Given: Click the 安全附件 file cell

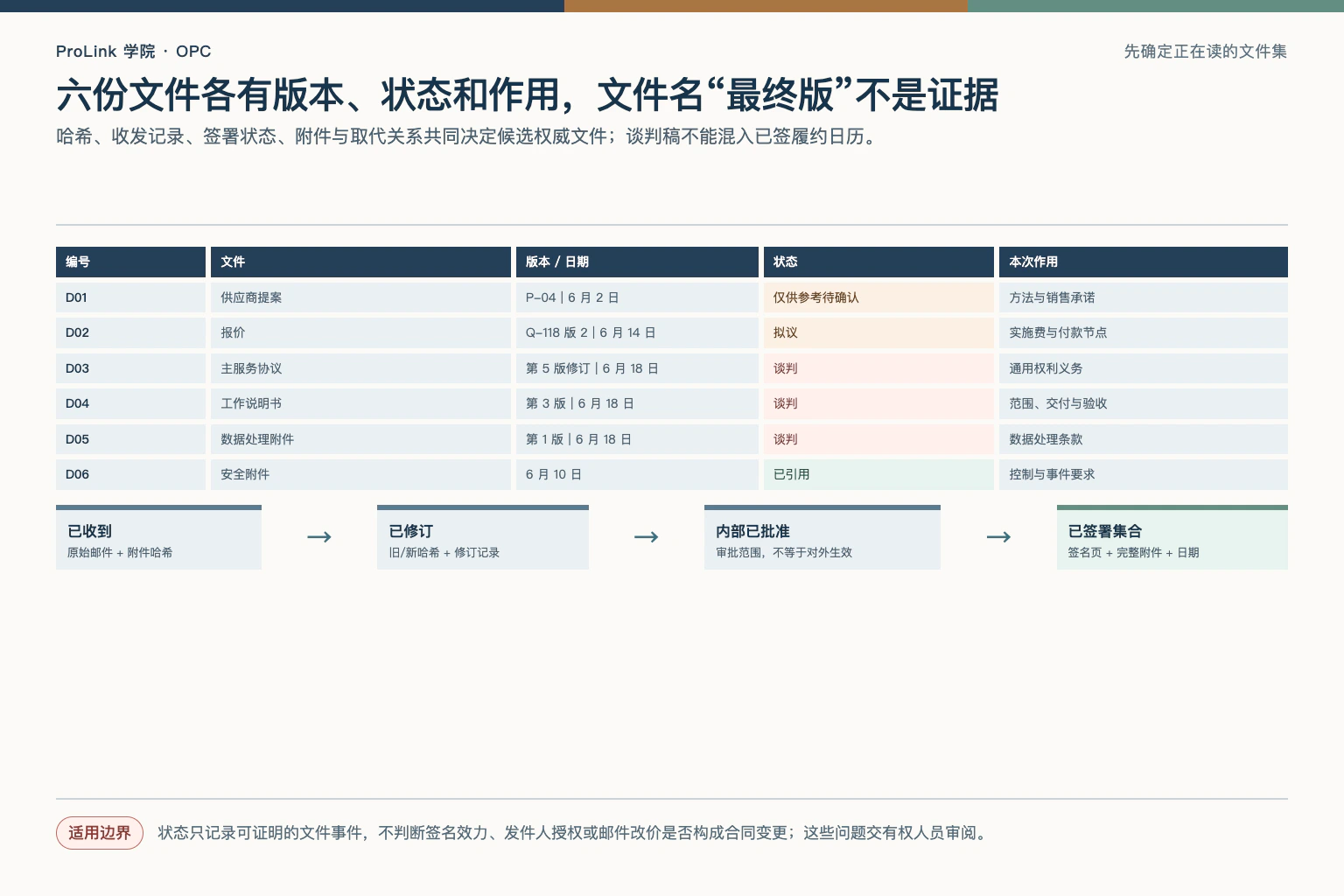Looking at the screenshot, I should click(x=360, y=474).
